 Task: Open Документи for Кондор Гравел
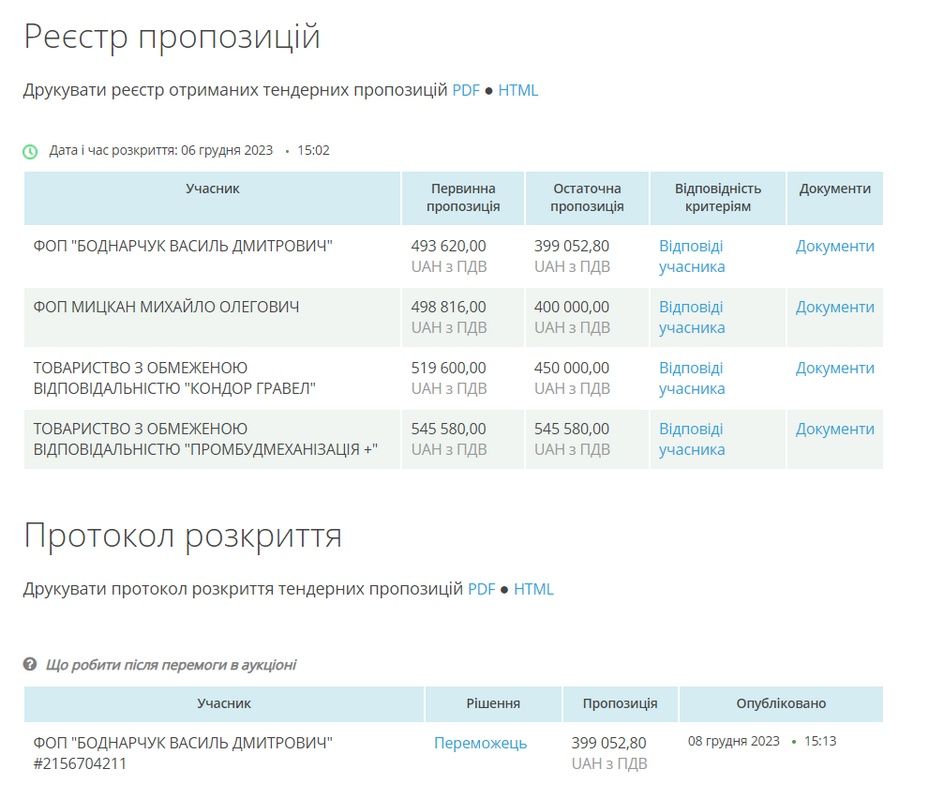pyautogui.click(x=836, y=368)
